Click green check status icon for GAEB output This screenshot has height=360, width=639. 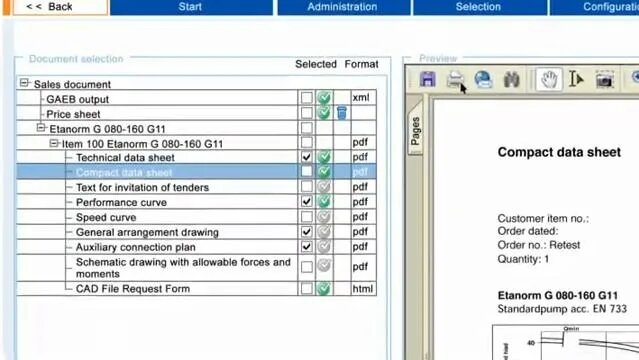tap(324, 98)
